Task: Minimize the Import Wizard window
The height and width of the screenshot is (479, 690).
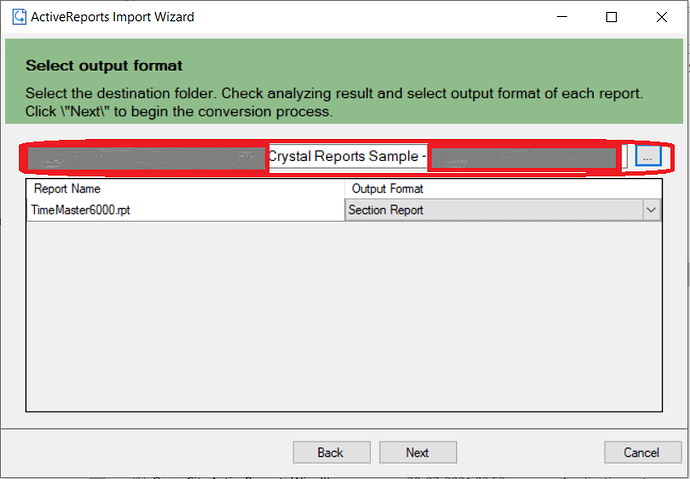Action: pos(562,17)
